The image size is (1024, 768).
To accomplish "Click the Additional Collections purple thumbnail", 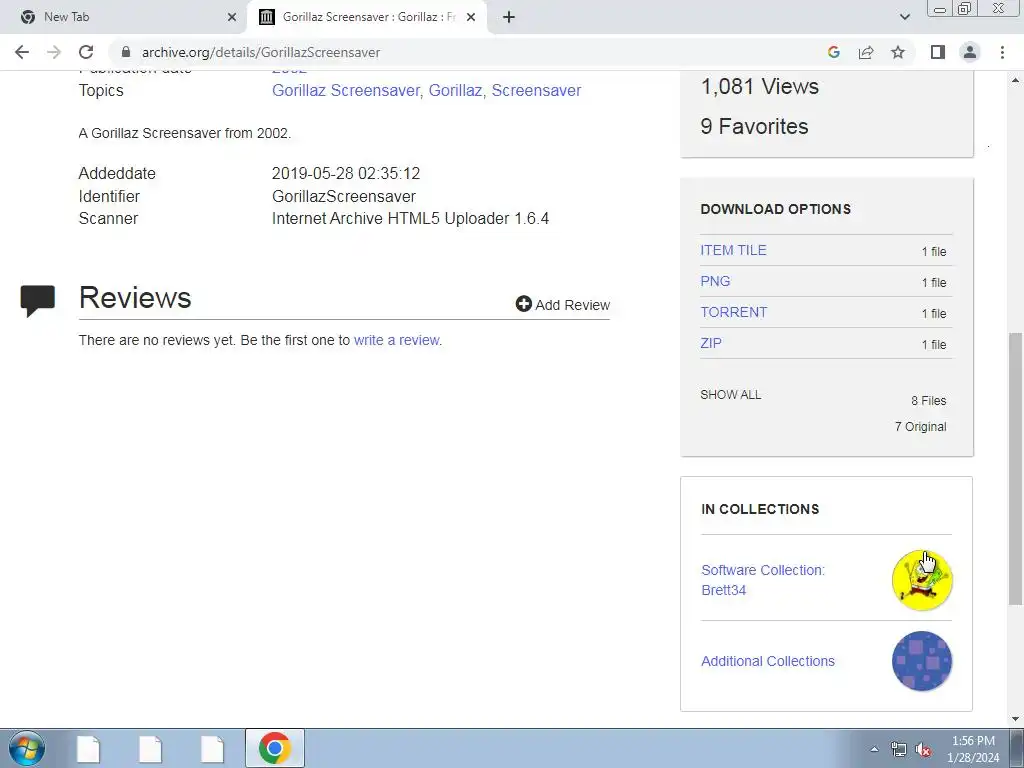I will [922, 661].
